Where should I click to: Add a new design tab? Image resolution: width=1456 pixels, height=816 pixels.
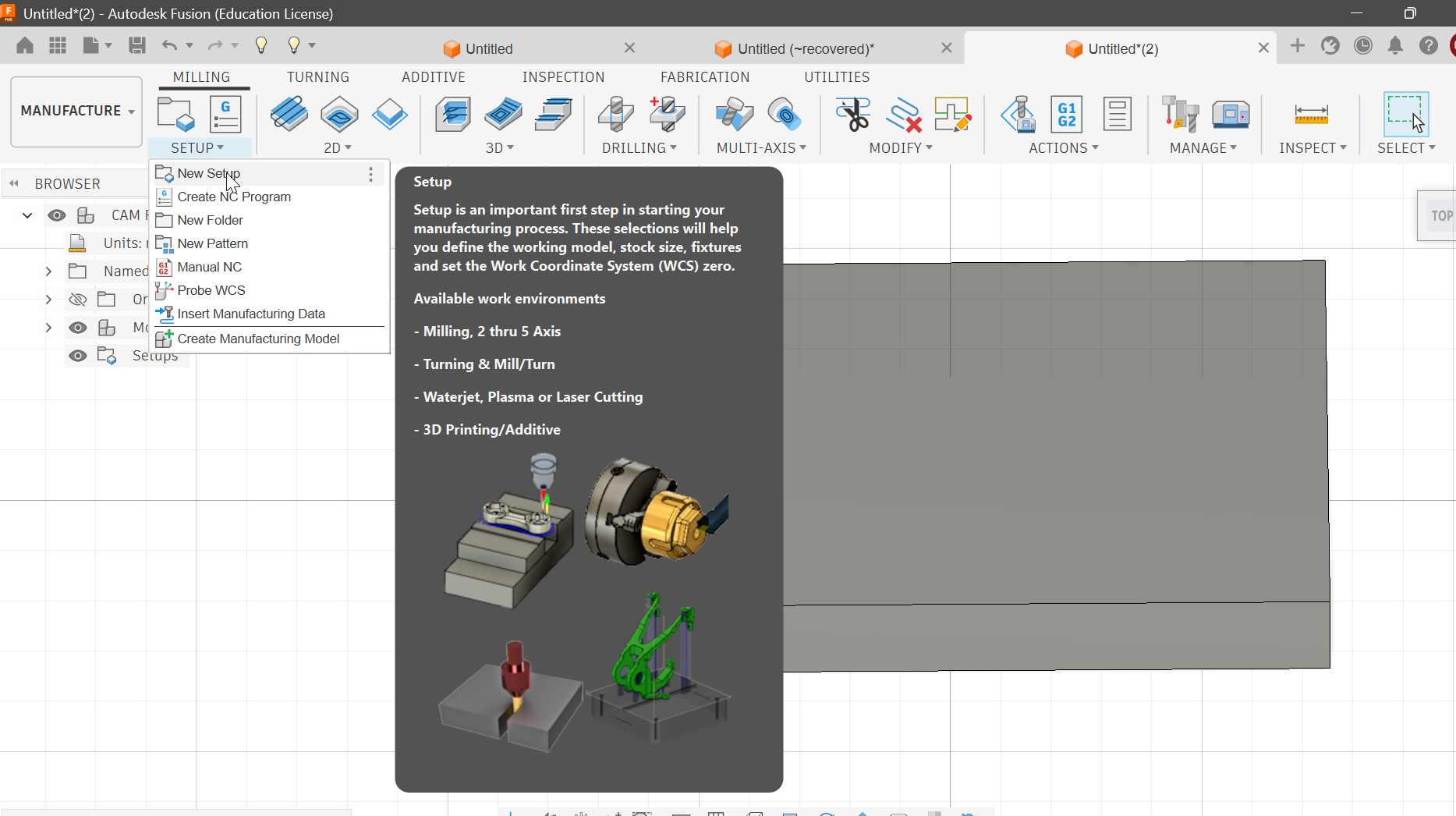coord(1297,46)
